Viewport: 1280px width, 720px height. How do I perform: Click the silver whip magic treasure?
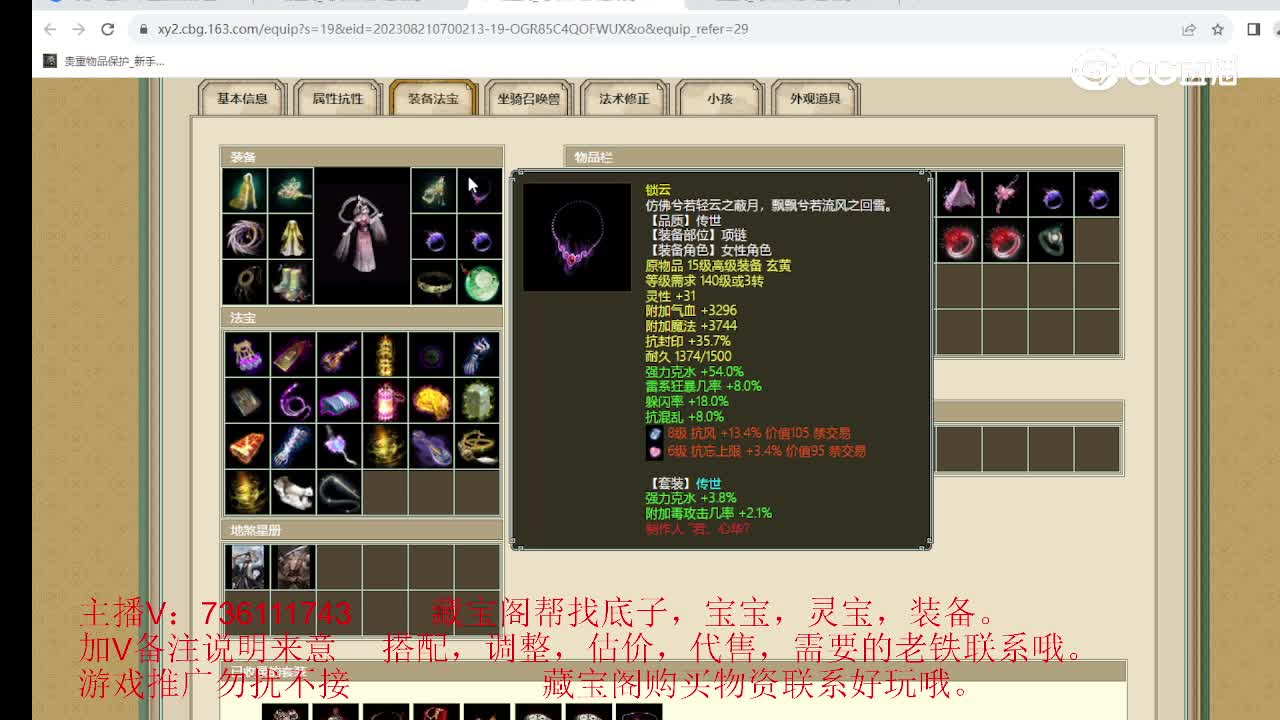click(339, 492)
